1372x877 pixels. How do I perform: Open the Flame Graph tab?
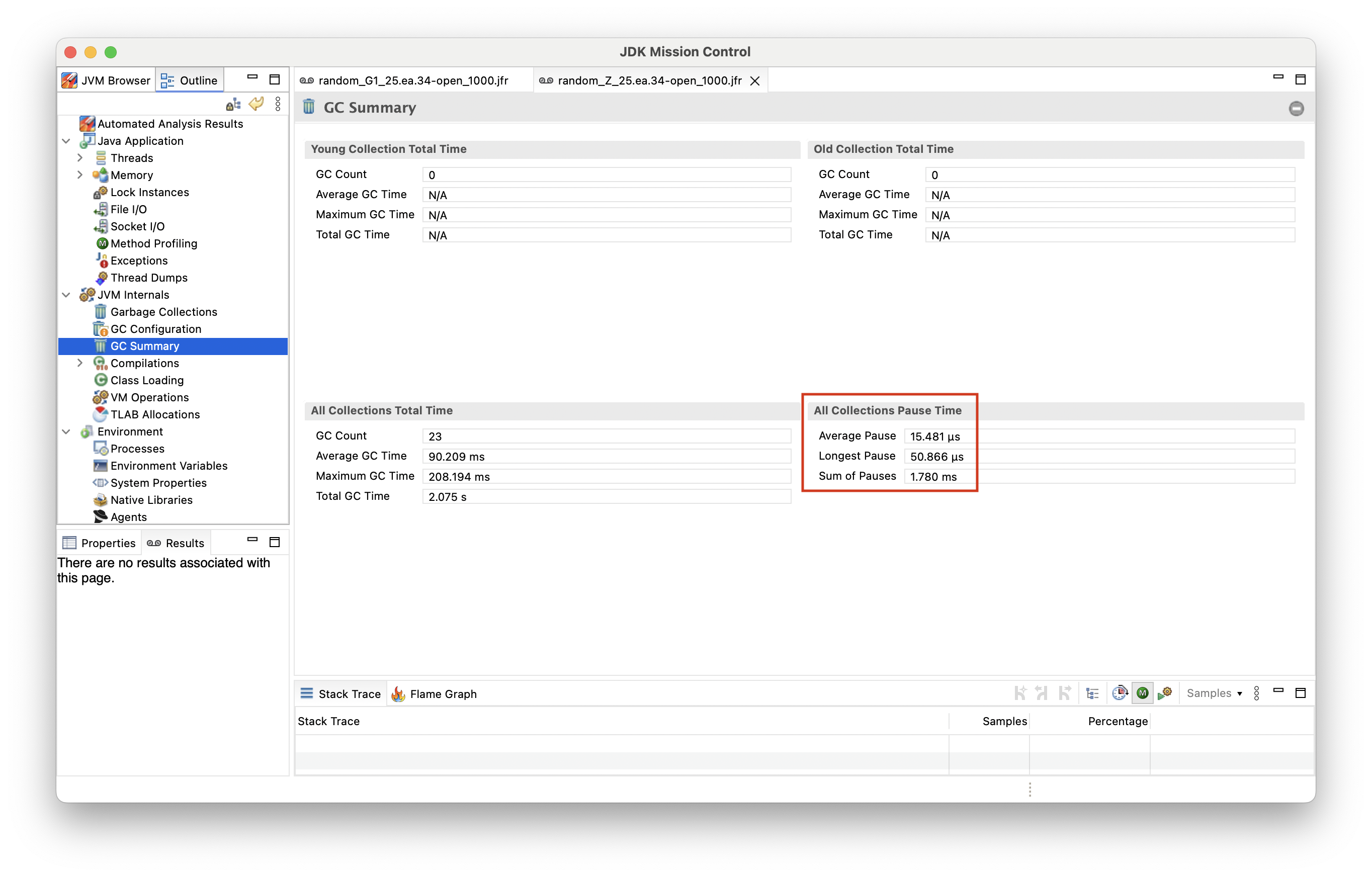[434, 693]
